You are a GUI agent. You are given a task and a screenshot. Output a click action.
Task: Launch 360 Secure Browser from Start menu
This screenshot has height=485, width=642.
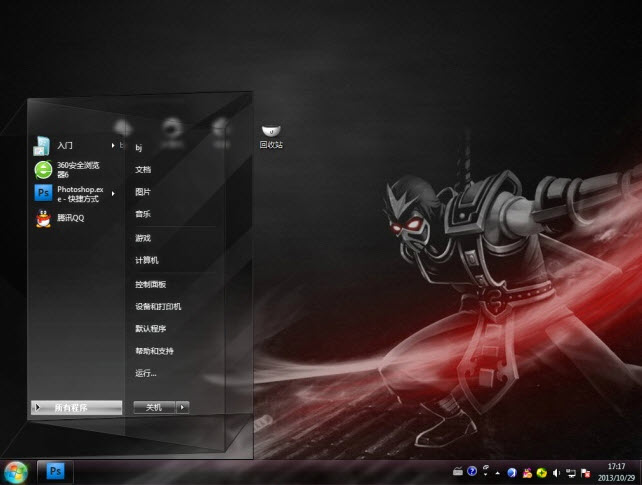[x=77, y=169]
